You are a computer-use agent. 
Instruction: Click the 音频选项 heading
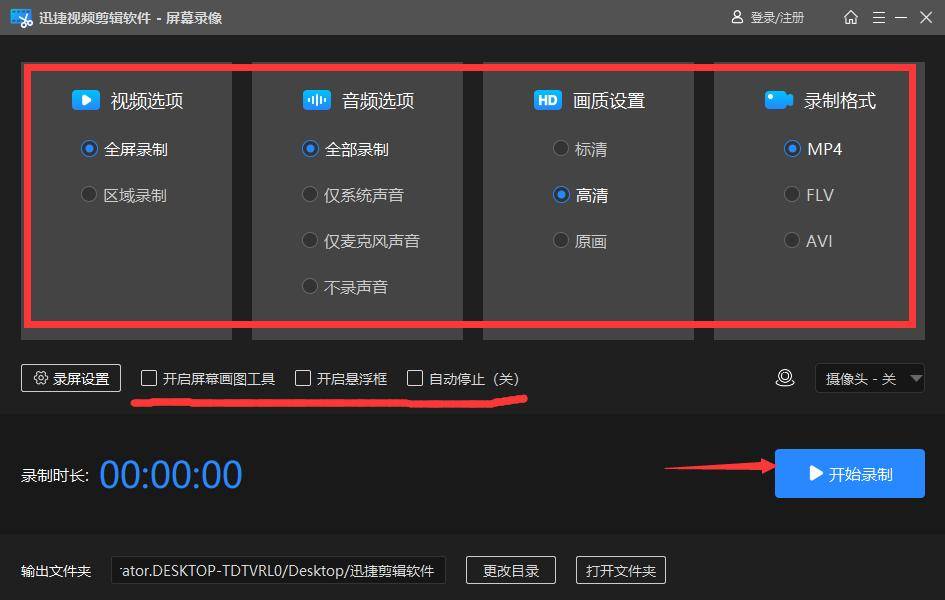pyautogui.click(x=378, y=101)
